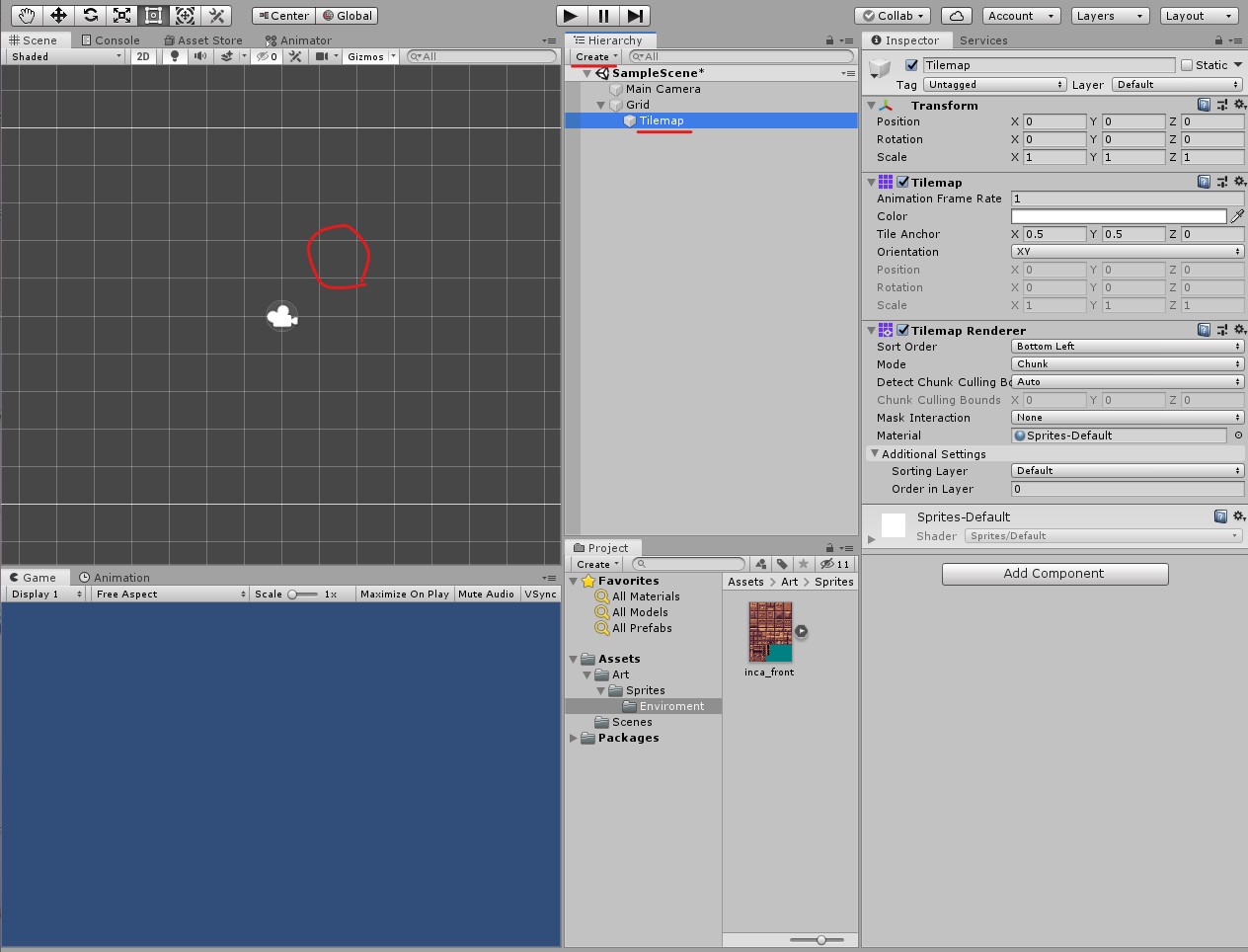Select the combined Transform tool
The width and height of the screenshot is (1248, 952).
tap(185, 15)
